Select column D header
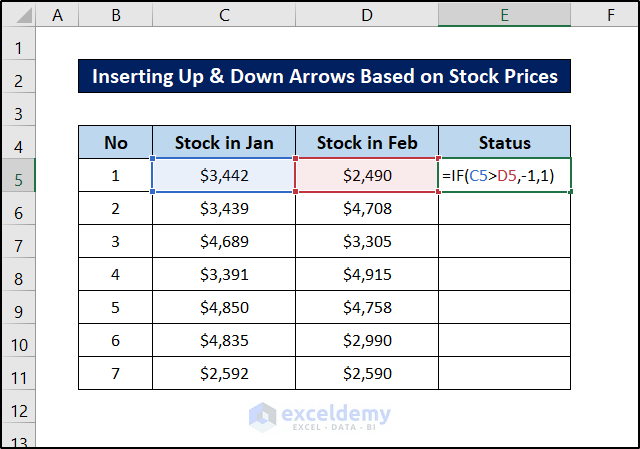 pyautogui.click(x=367, y=15)
